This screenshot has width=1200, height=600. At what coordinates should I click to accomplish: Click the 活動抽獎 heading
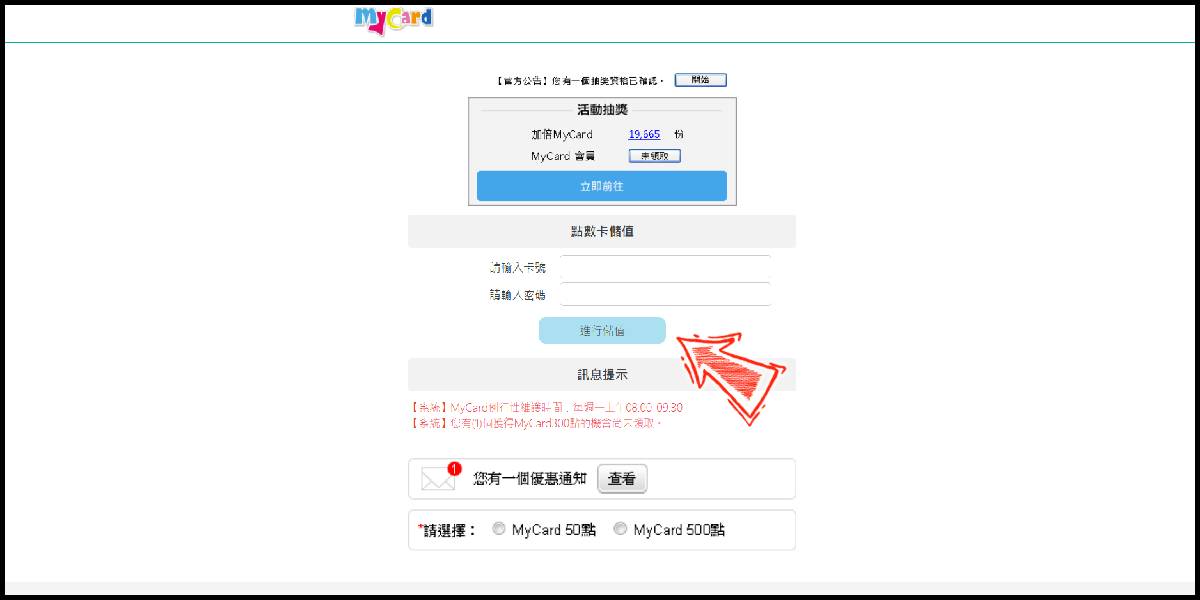click(x=602, y=110)
